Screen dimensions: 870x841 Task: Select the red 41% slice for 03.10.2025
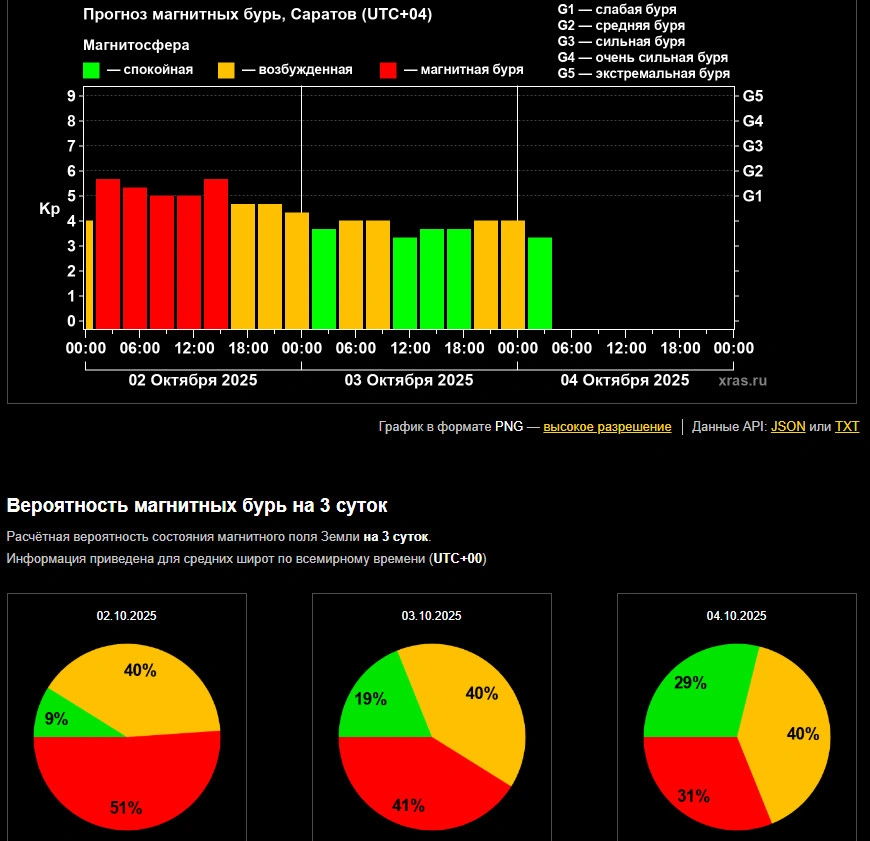tap(410, 790)
